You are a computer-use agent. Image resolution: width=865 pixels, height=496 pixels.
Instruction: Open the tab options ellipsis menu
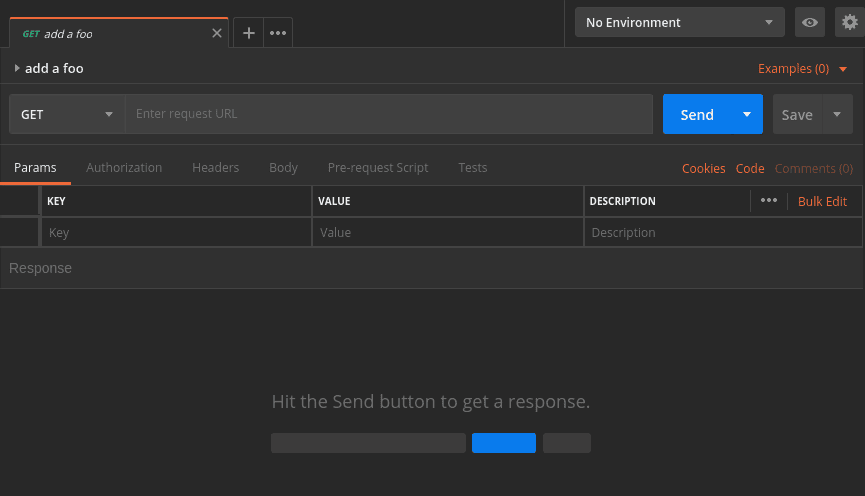click(278, 33)
